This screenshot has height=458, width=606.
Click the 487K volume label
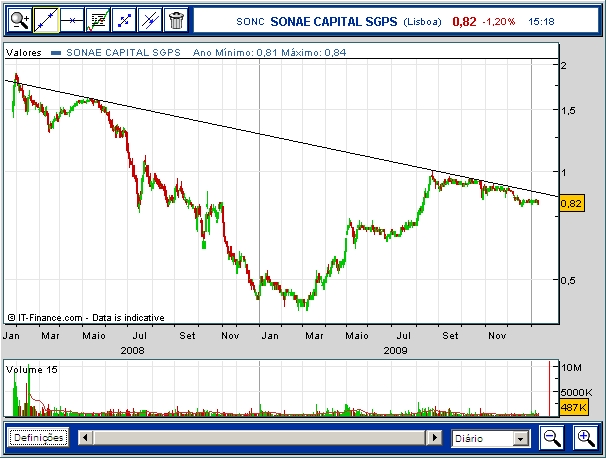click(574, 407)
